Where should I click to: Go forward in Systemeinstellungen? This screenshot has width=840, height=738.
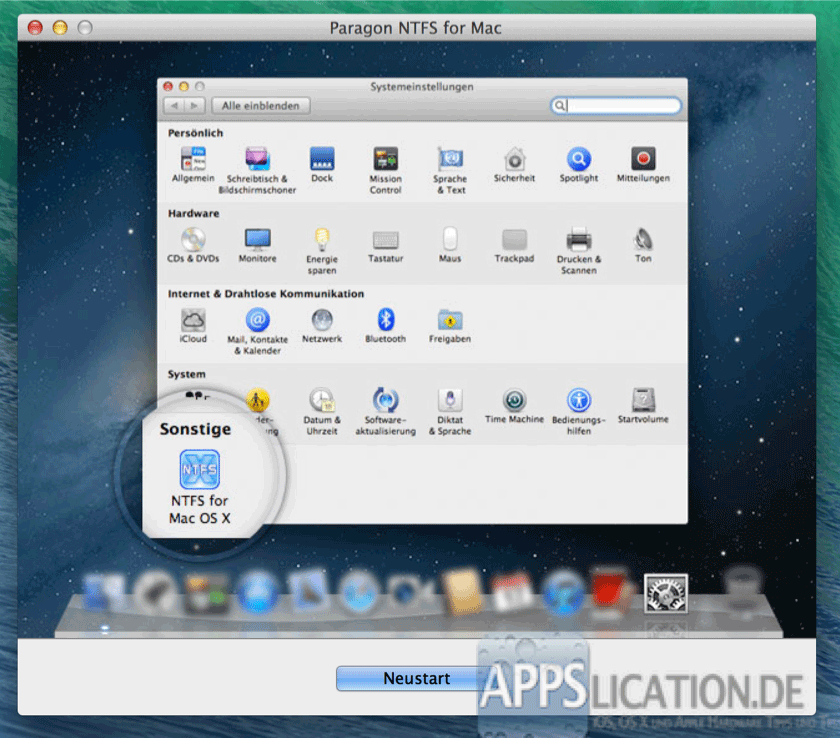[194, 106]
